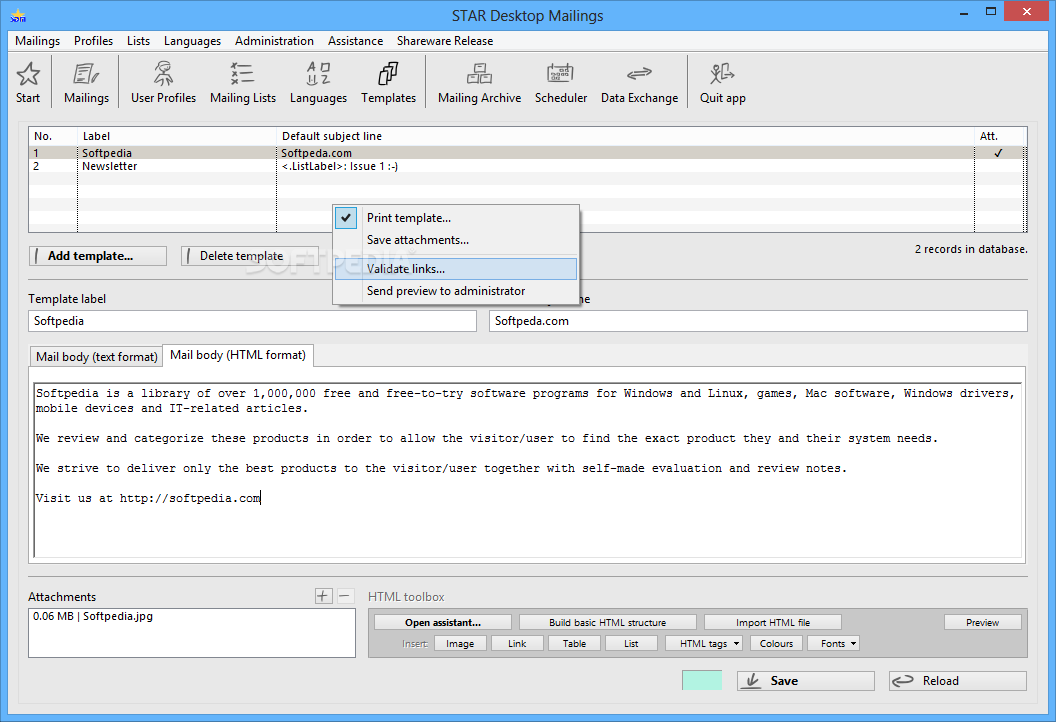Save the template with Save button

[805, 681]
